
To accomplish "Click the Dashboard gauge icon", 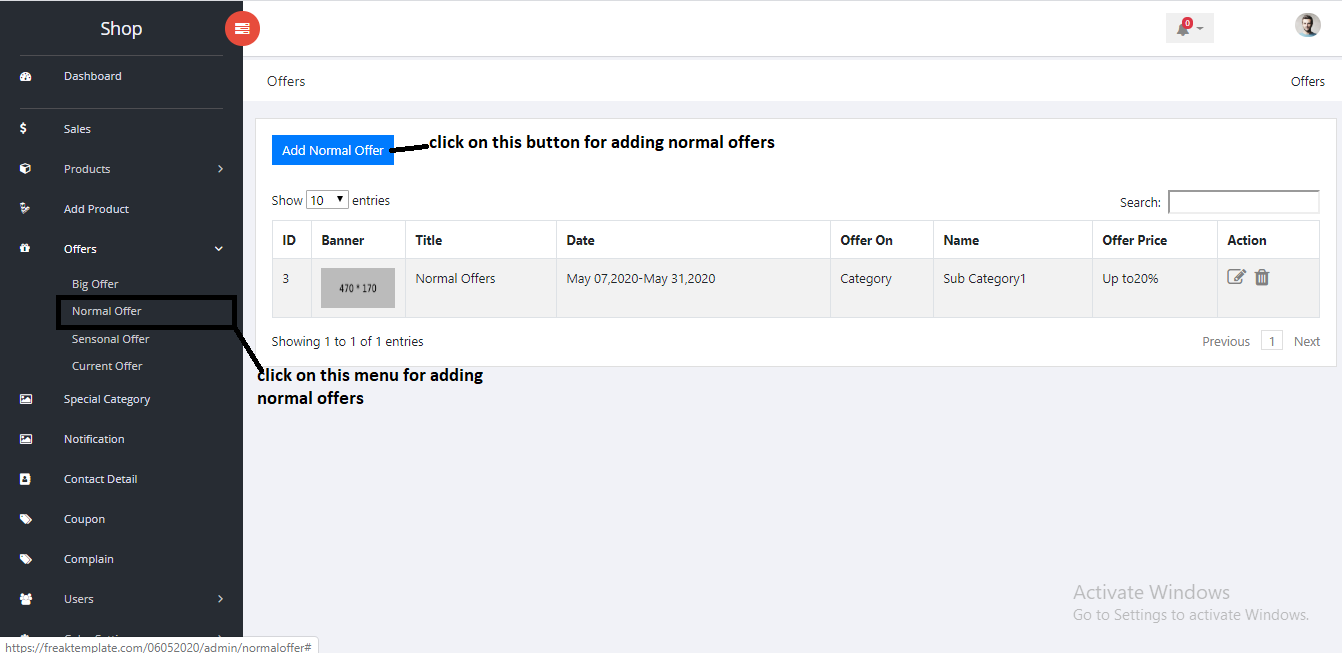I will (x=26, y=77).
